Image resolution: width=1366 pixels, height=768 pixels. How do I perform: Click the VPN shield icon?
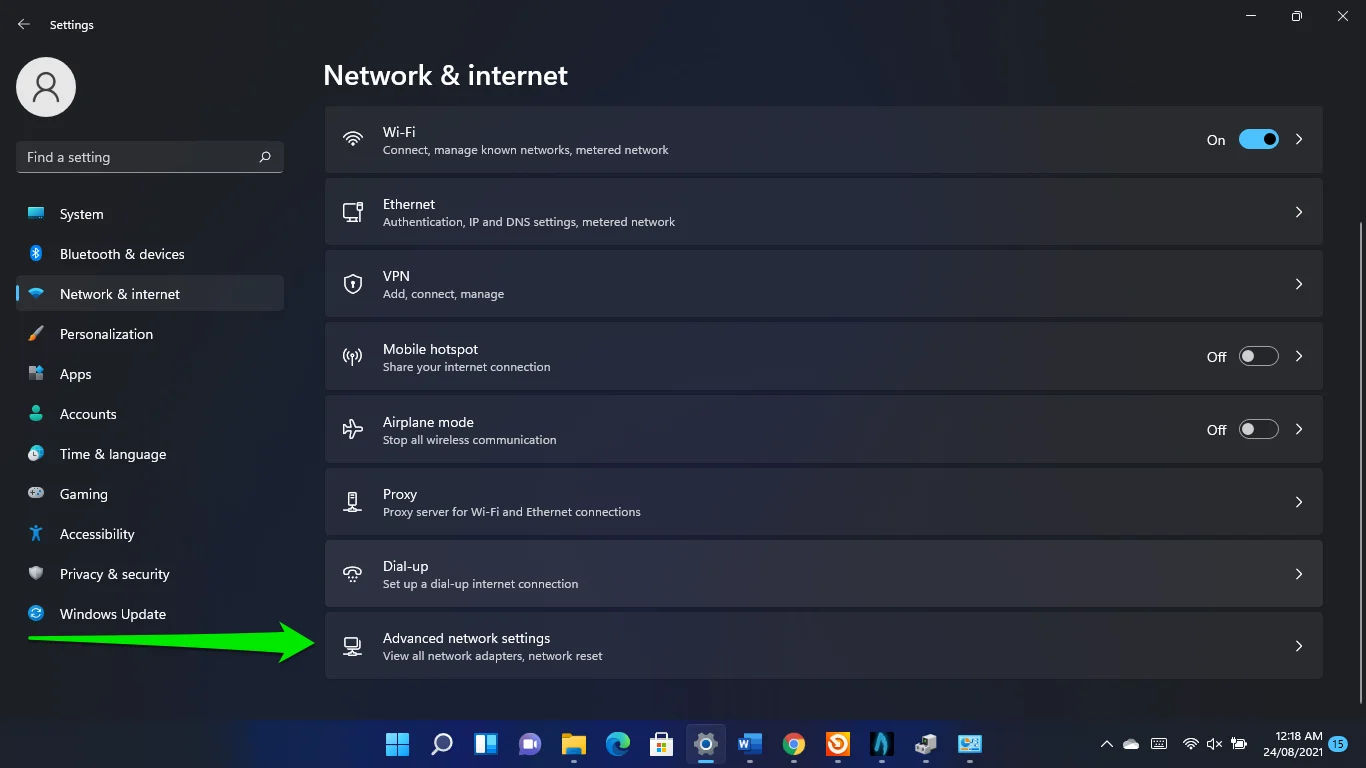[353, 284]
